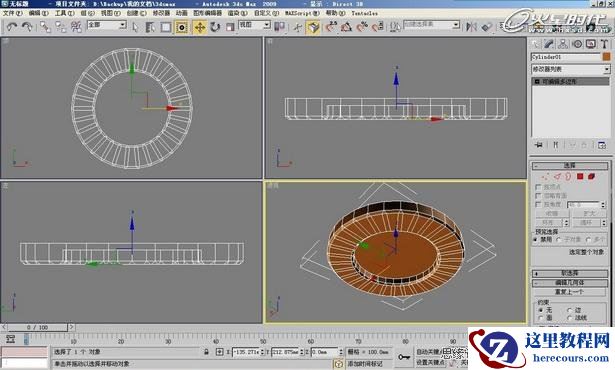Select the SubObj preview selection radio

[x=559, y=239]
